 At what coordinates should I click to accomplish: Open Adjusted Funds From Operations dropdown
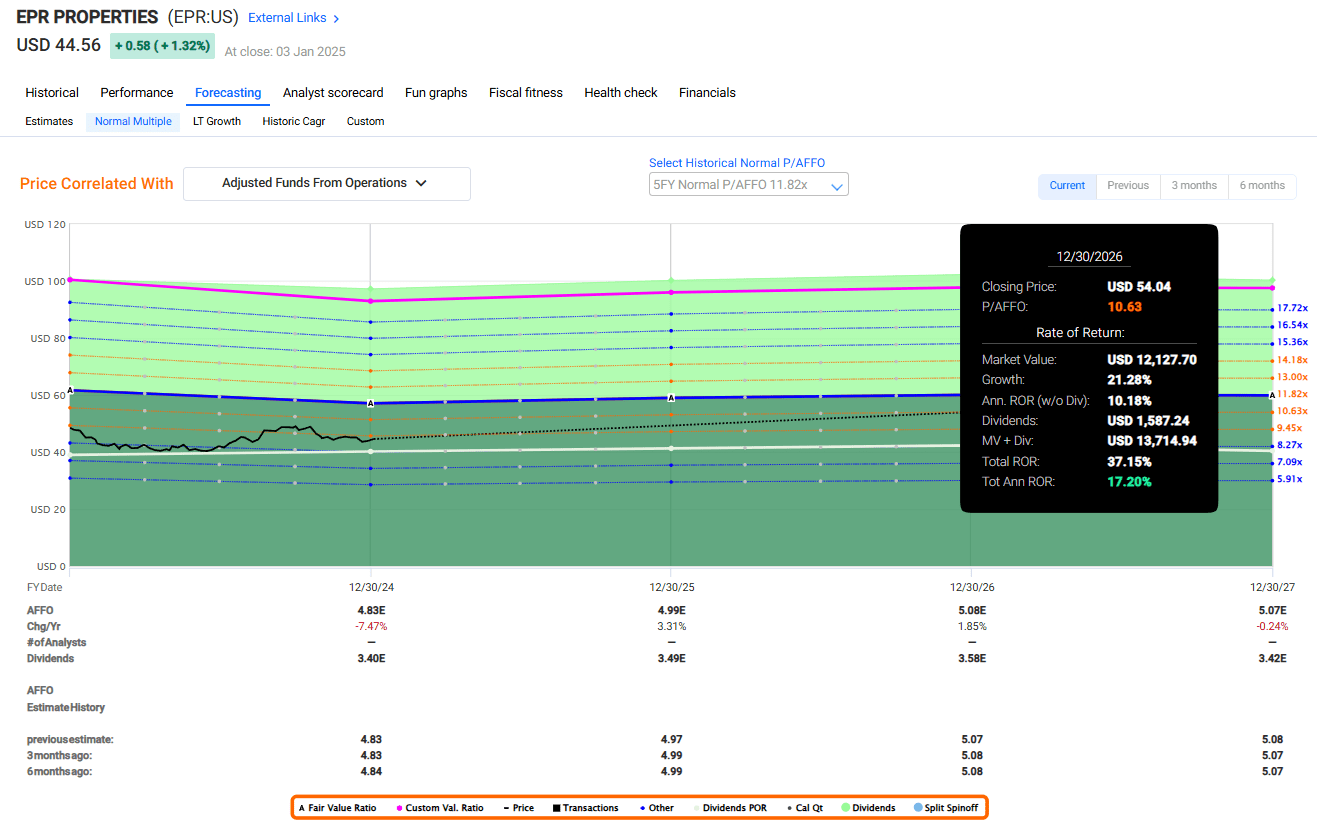coord(326,184)
